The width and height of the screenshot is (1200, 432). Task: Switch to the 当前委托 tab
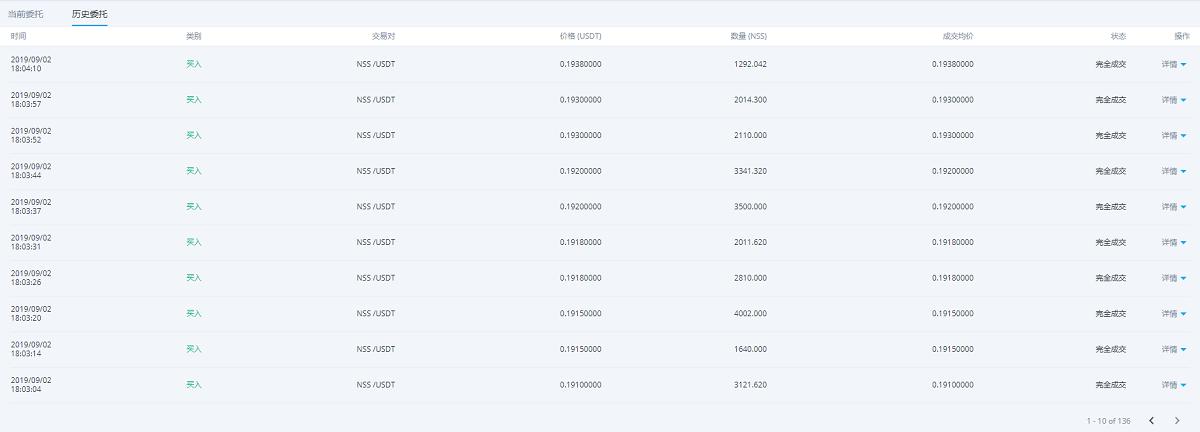(26, 15)
